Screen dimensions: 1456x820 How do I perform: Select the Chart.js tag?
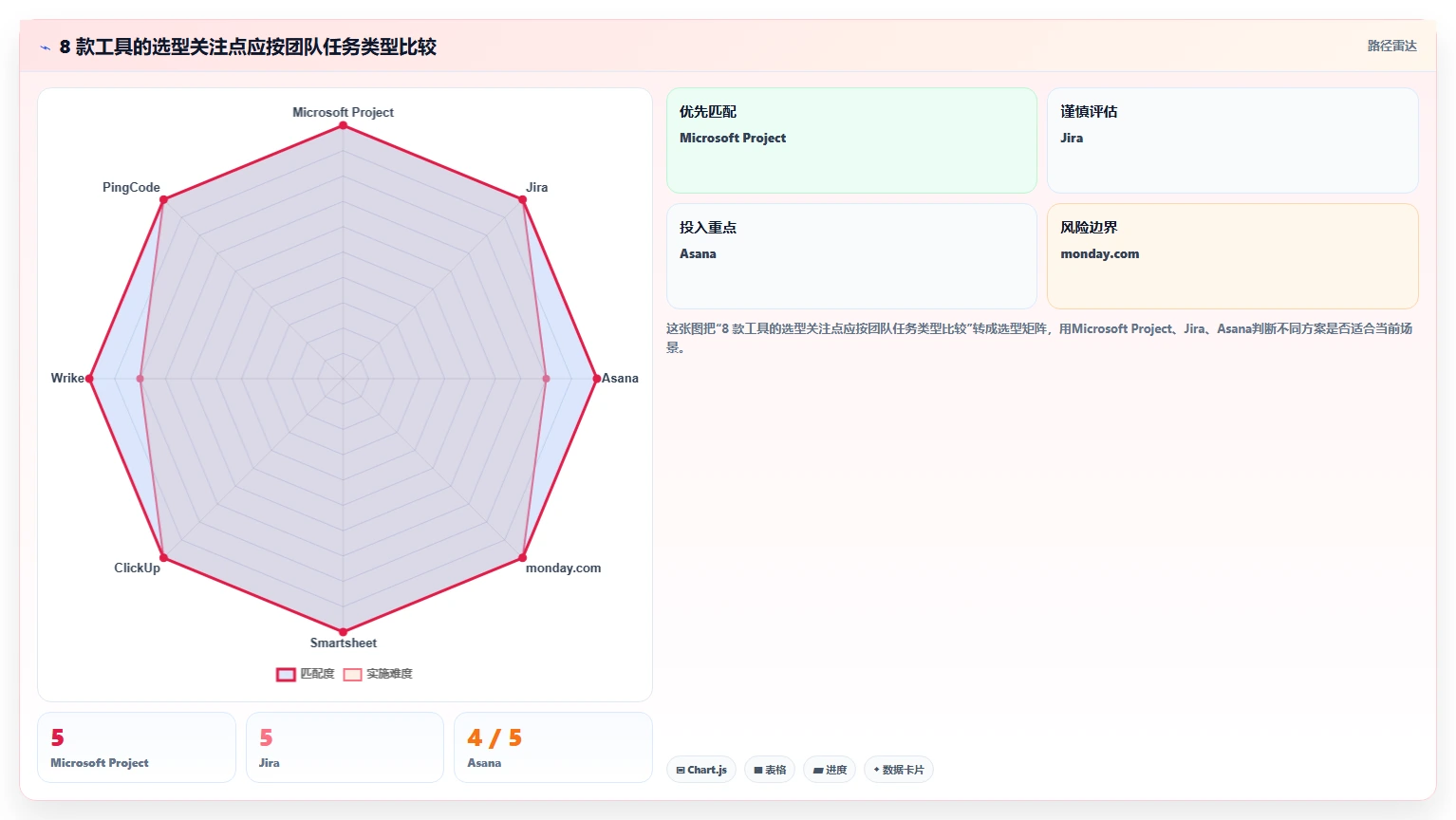701,770
